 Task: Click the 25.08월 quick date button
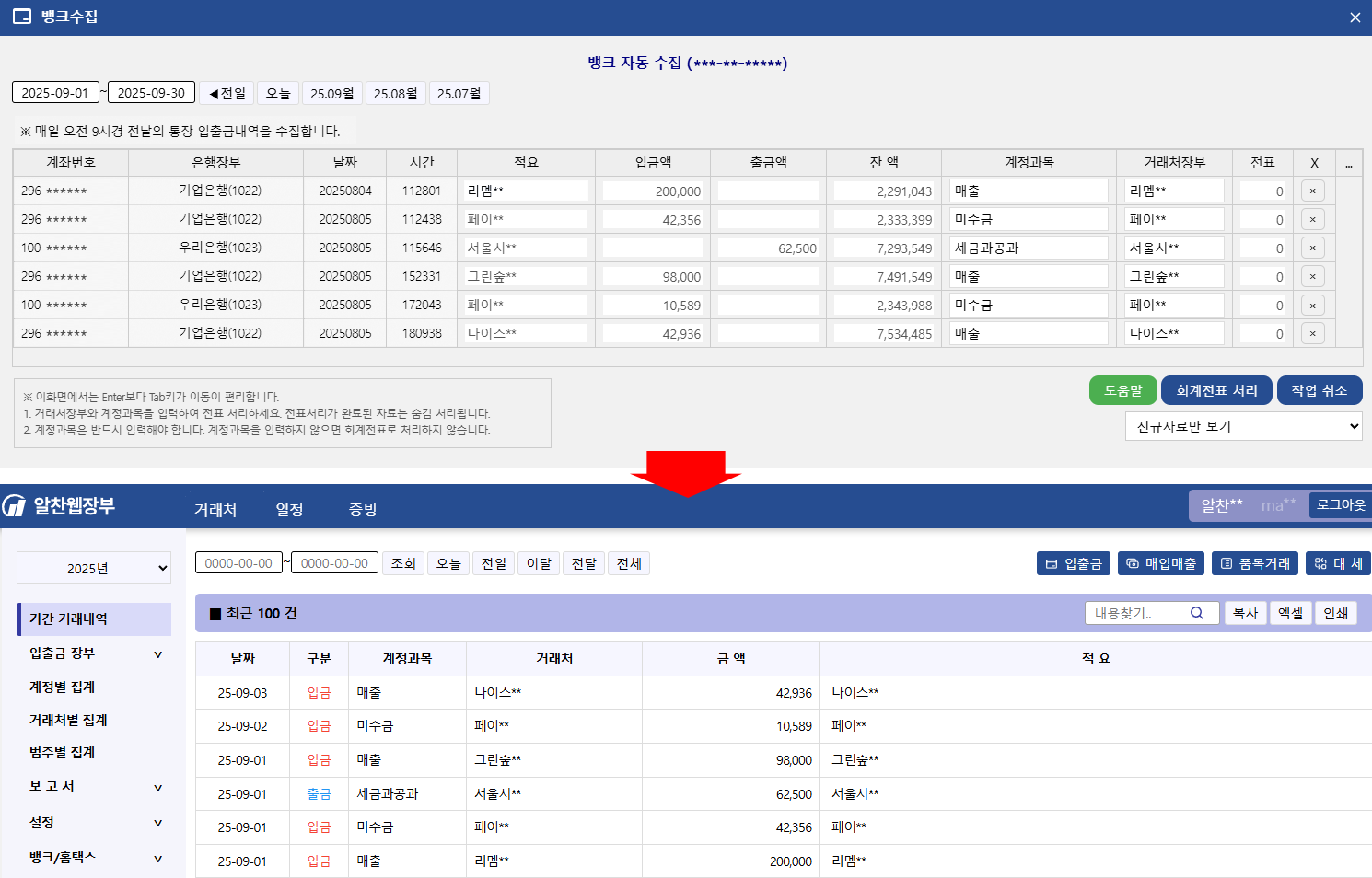pyautogui.click(x=396, y=93)
